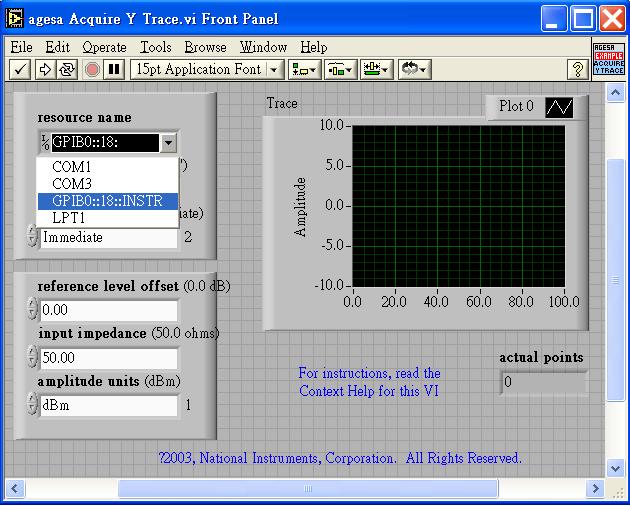The image size is (630, 506).
Task: Click the reference level offset input field
Action: click(108, 310)
